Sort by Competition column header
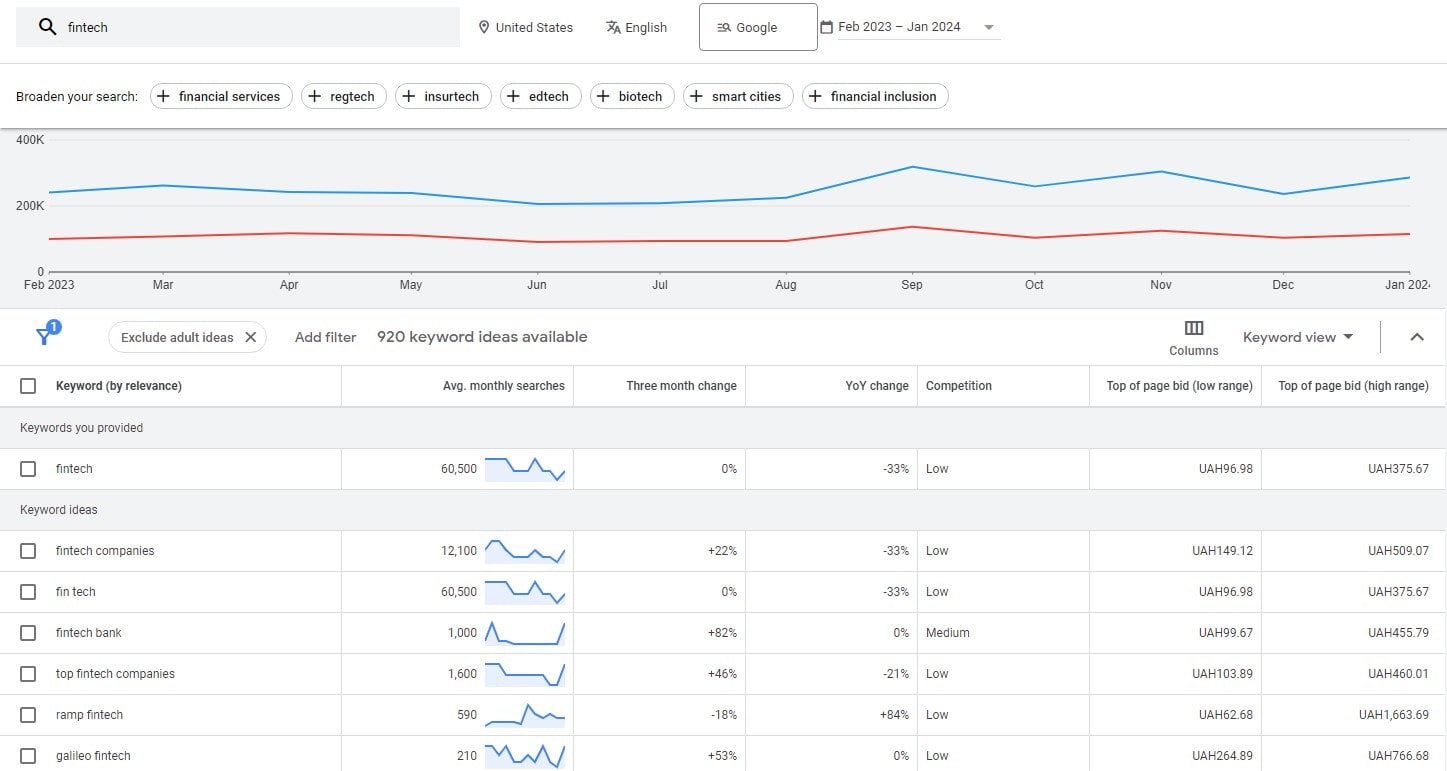The width and height of the screenshot is (1447, 771). (x=959, y=386)
